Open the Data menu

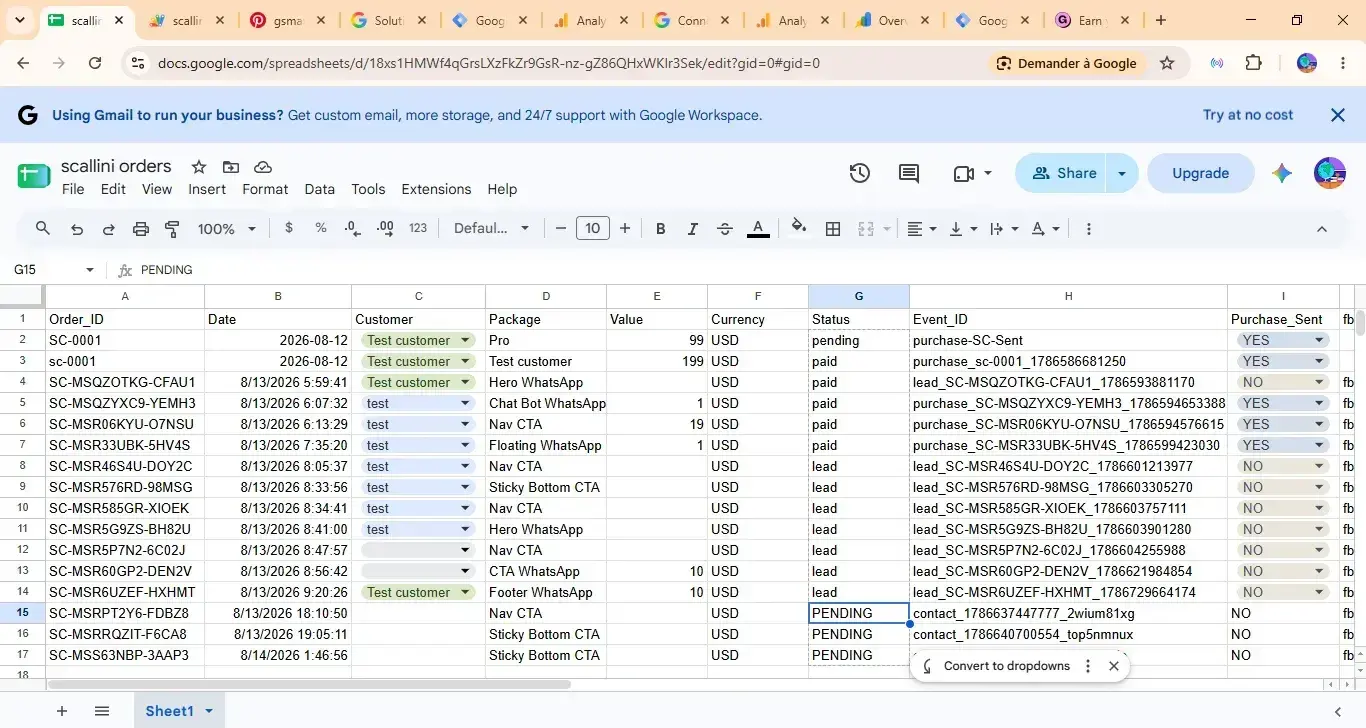click(320, 189)
